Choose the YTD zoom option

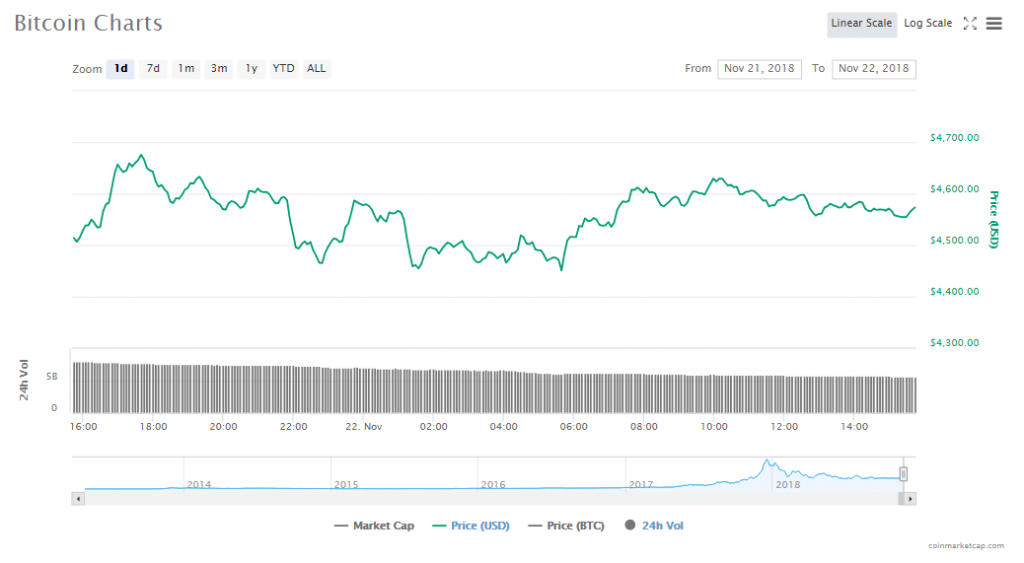point(284,69)
